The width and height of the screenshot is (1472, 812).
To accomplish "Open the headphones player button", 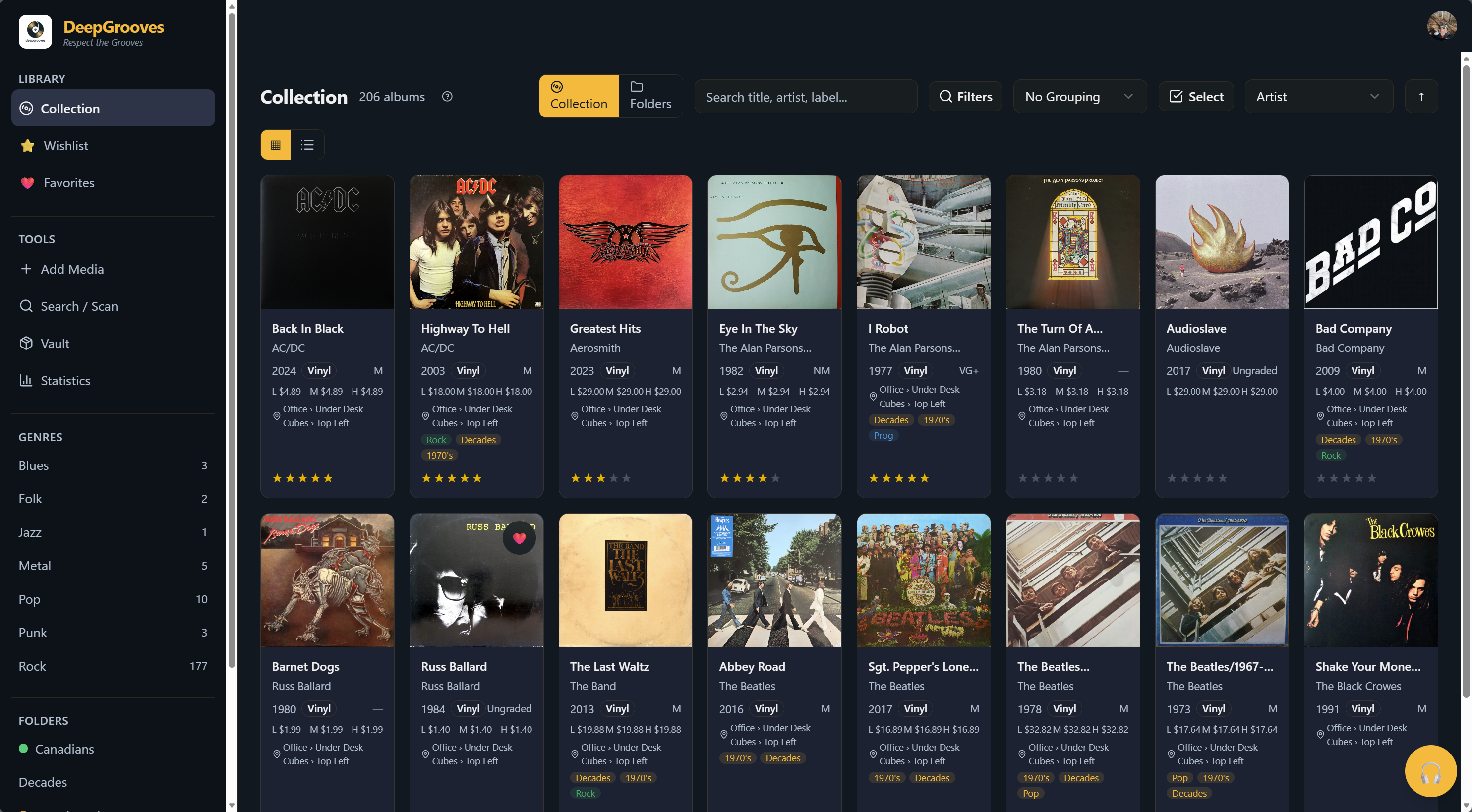I will coord(1430,771).
